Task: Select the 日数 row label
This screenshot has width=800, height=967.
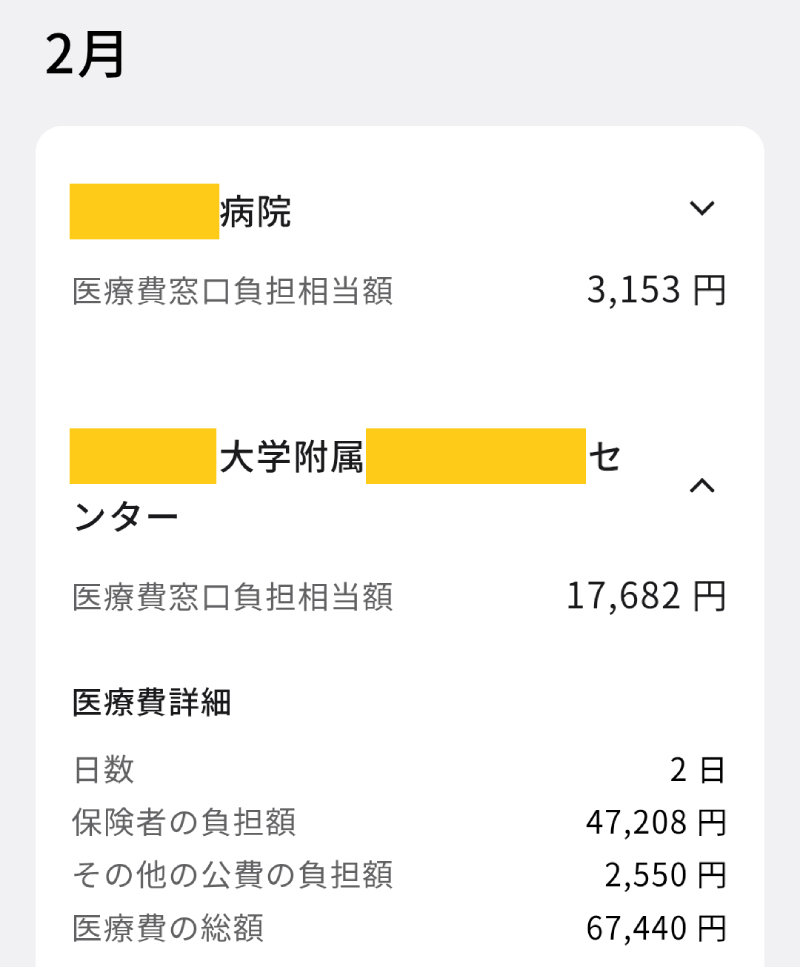Action: (x=103, y=770)
